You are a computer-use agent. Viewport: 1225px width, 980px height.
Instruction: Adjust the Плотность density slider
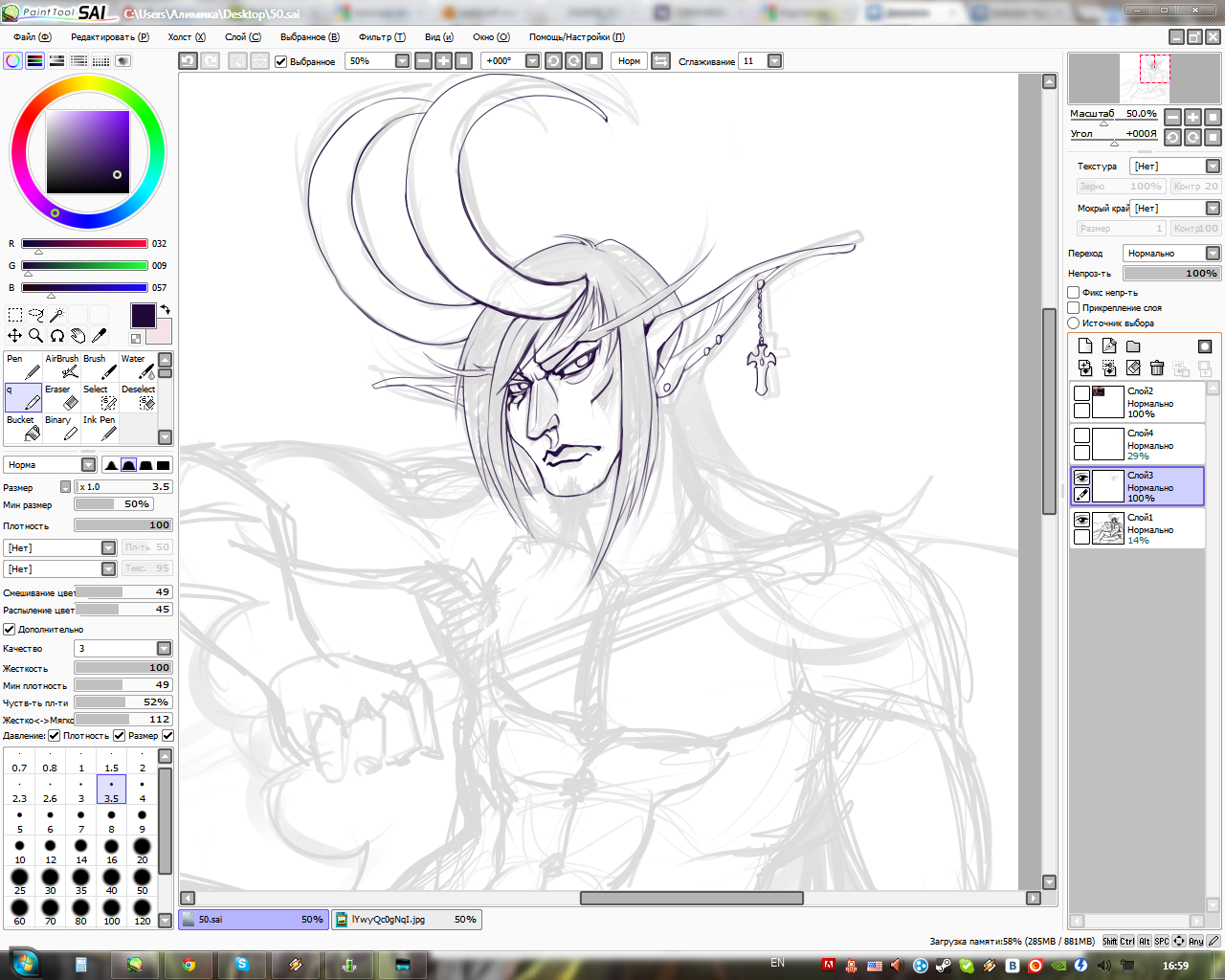(x=123, y=524)
